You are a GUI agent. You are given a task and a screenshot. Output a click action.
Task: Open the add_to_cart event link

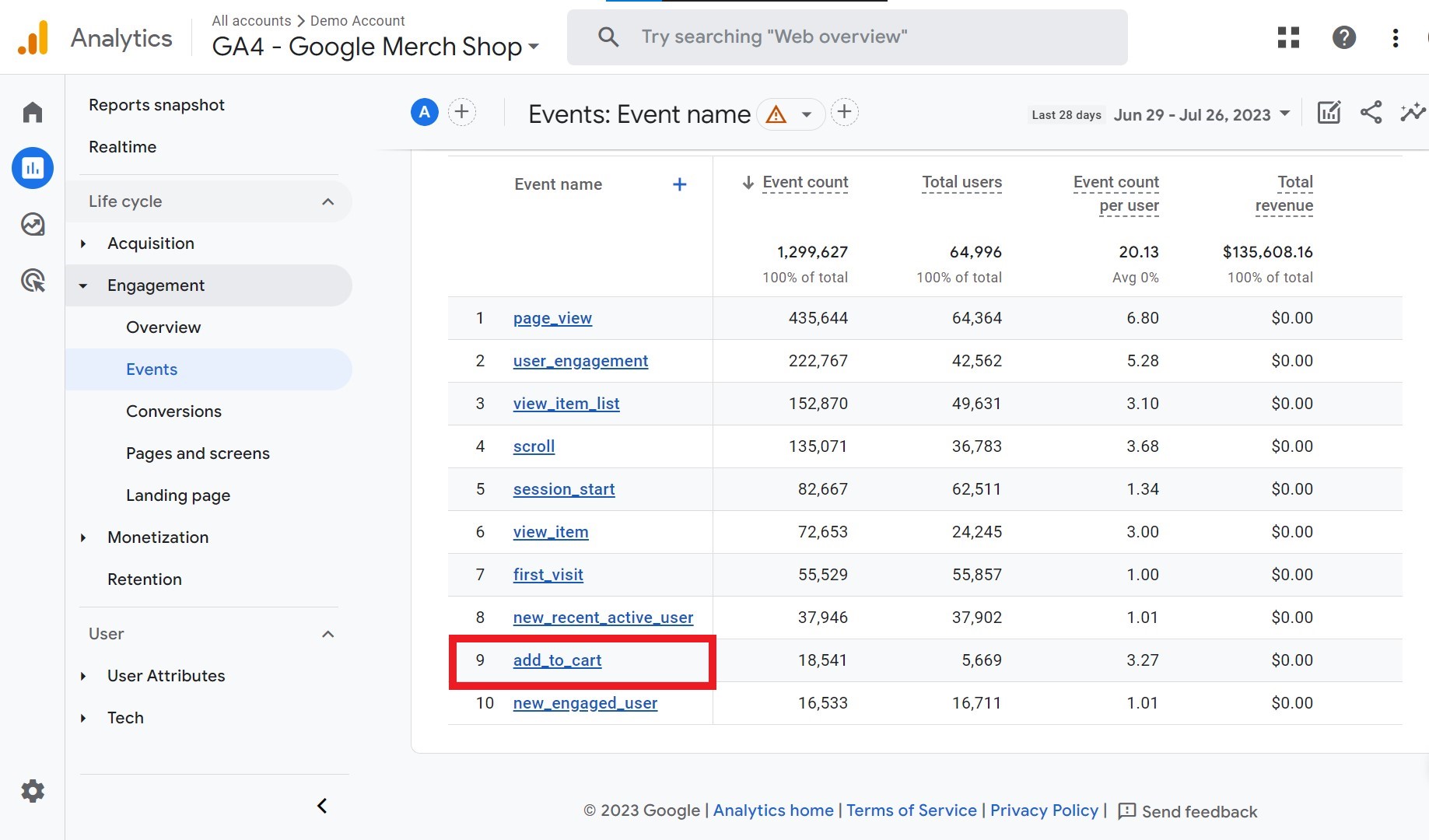557,660
